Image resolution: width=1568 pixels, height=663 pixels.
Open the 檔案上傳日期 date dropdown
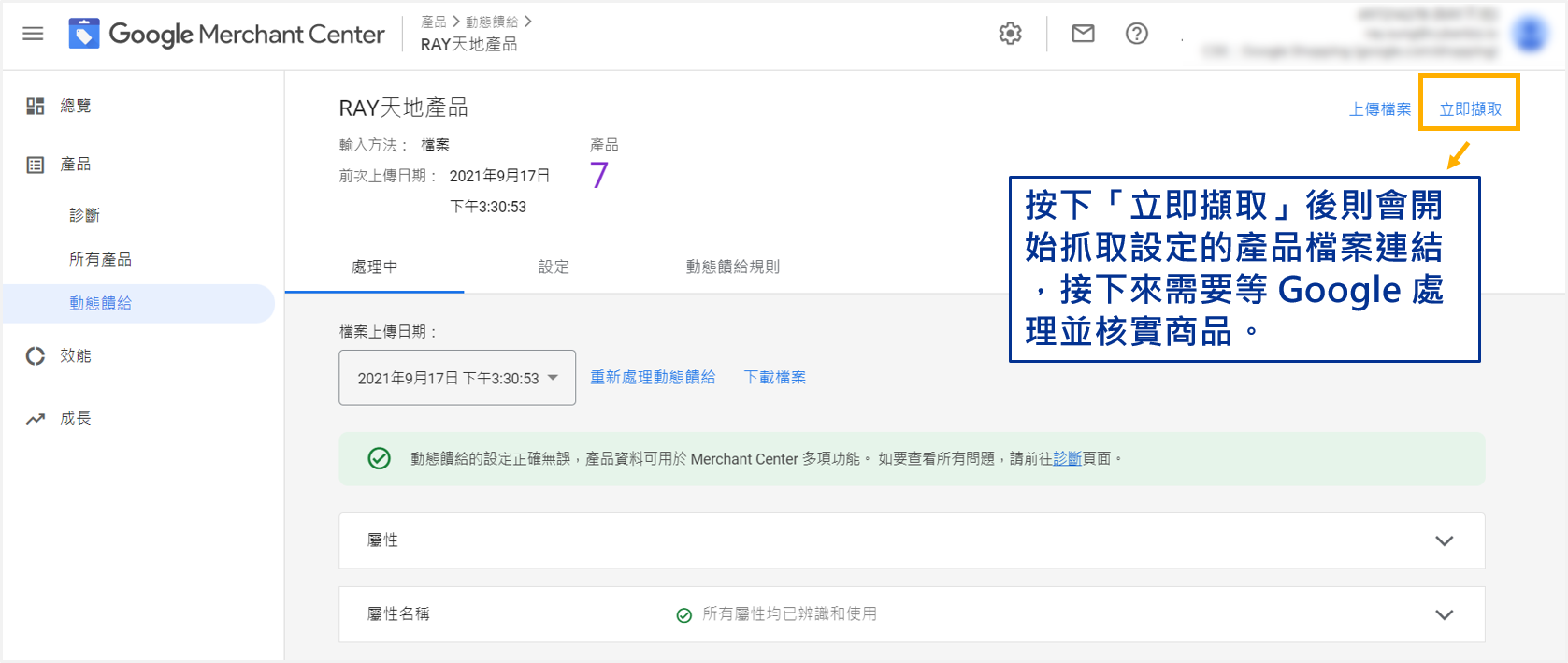click(x=457, y=378)
